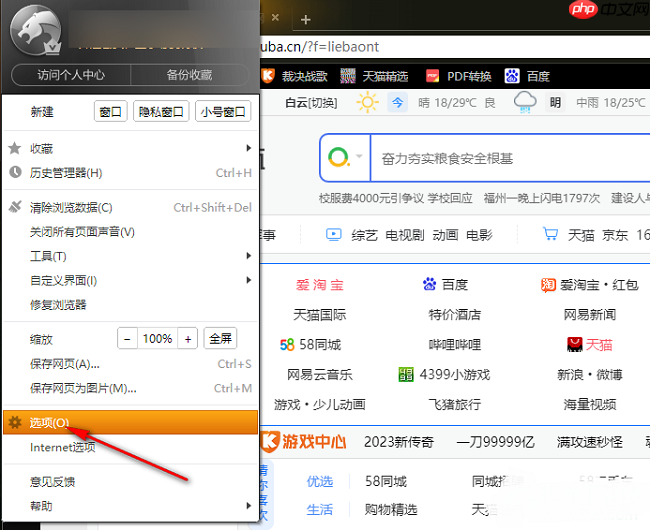
Task: Select 清除浏览数据(C) menu entry
Action: [x=130, y=207]
